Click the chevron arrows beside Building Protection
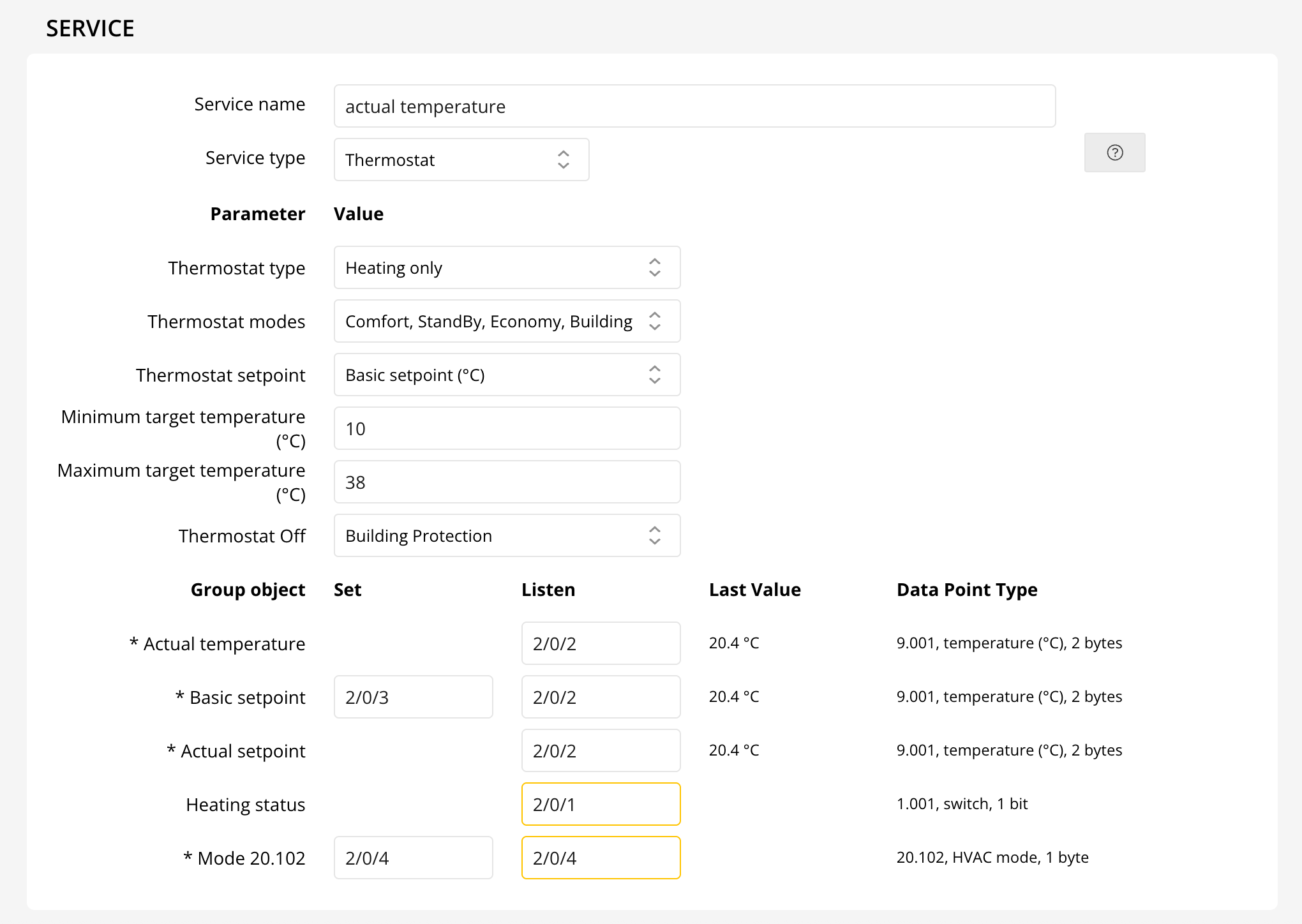This screenshot has width=1302, height=924. 654,535
